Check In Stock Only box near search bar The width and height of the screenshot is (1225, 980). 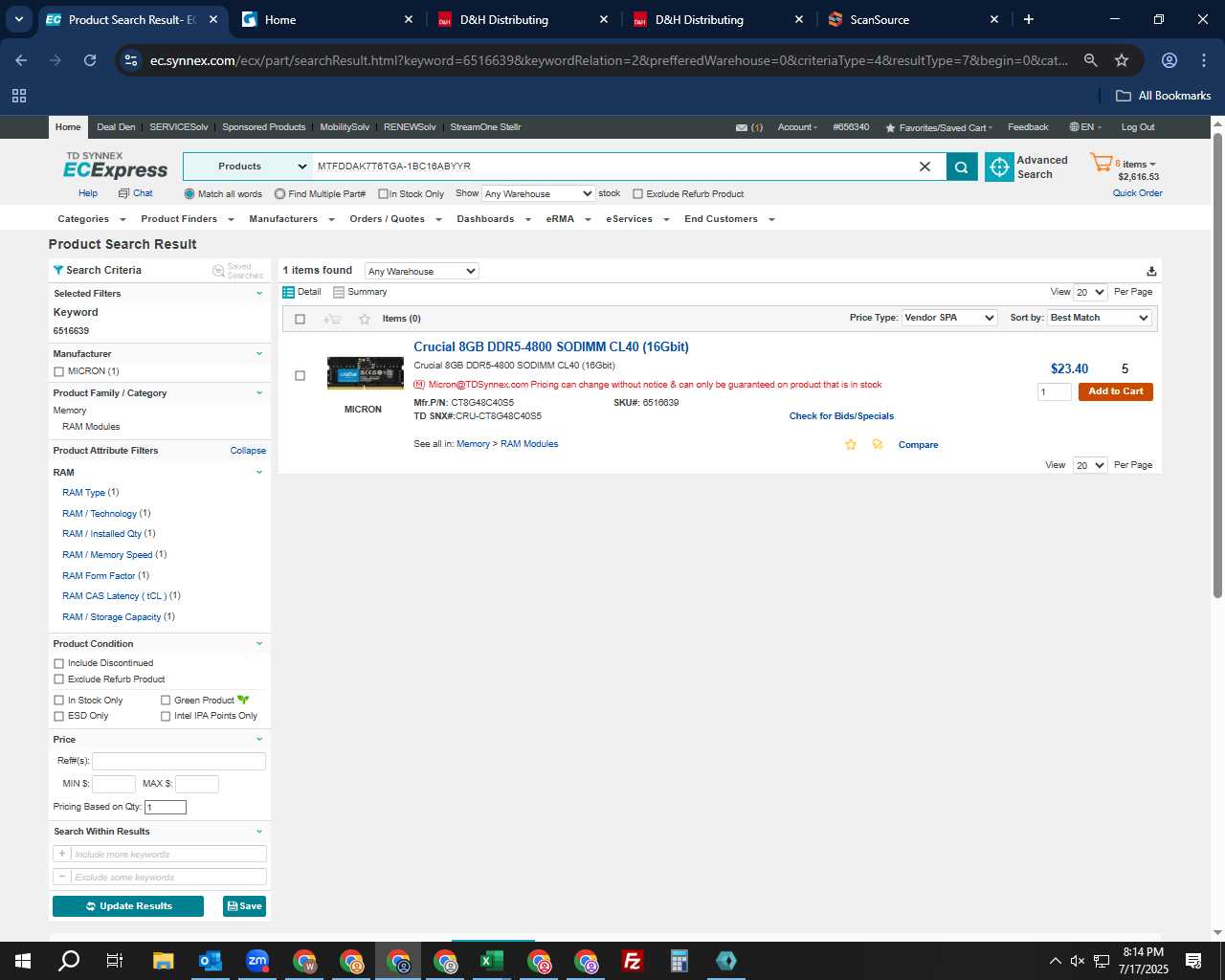click(x=383, y=193)
